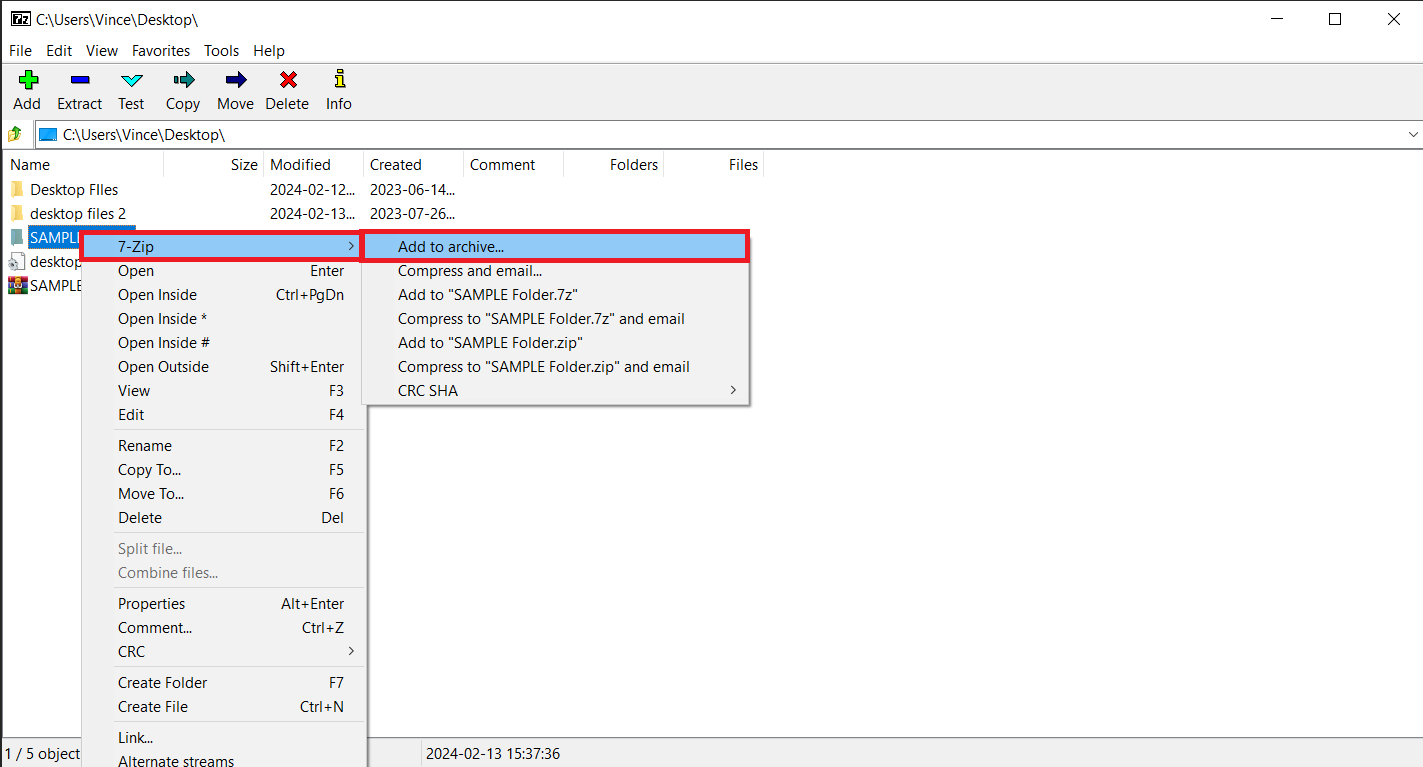The width and height of the screenshot is (1423, 767).
Task: Choose Open Inside * entry
Action: 224,319
